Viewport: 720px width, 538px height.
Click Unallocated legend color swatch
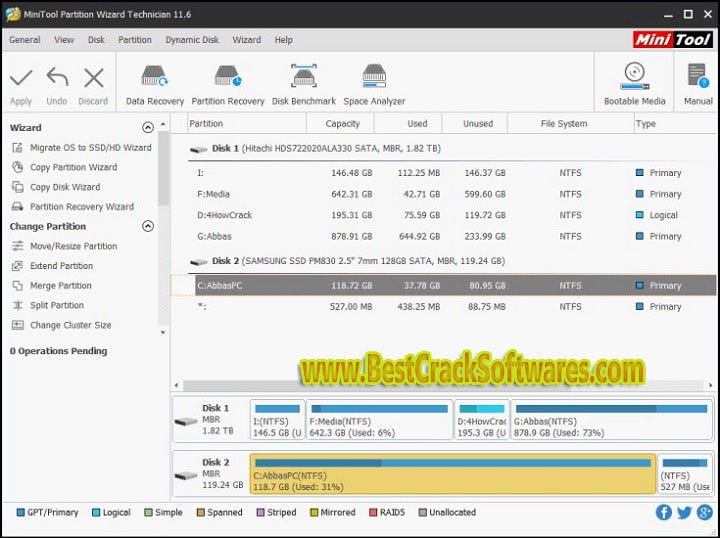coord(422,512)
